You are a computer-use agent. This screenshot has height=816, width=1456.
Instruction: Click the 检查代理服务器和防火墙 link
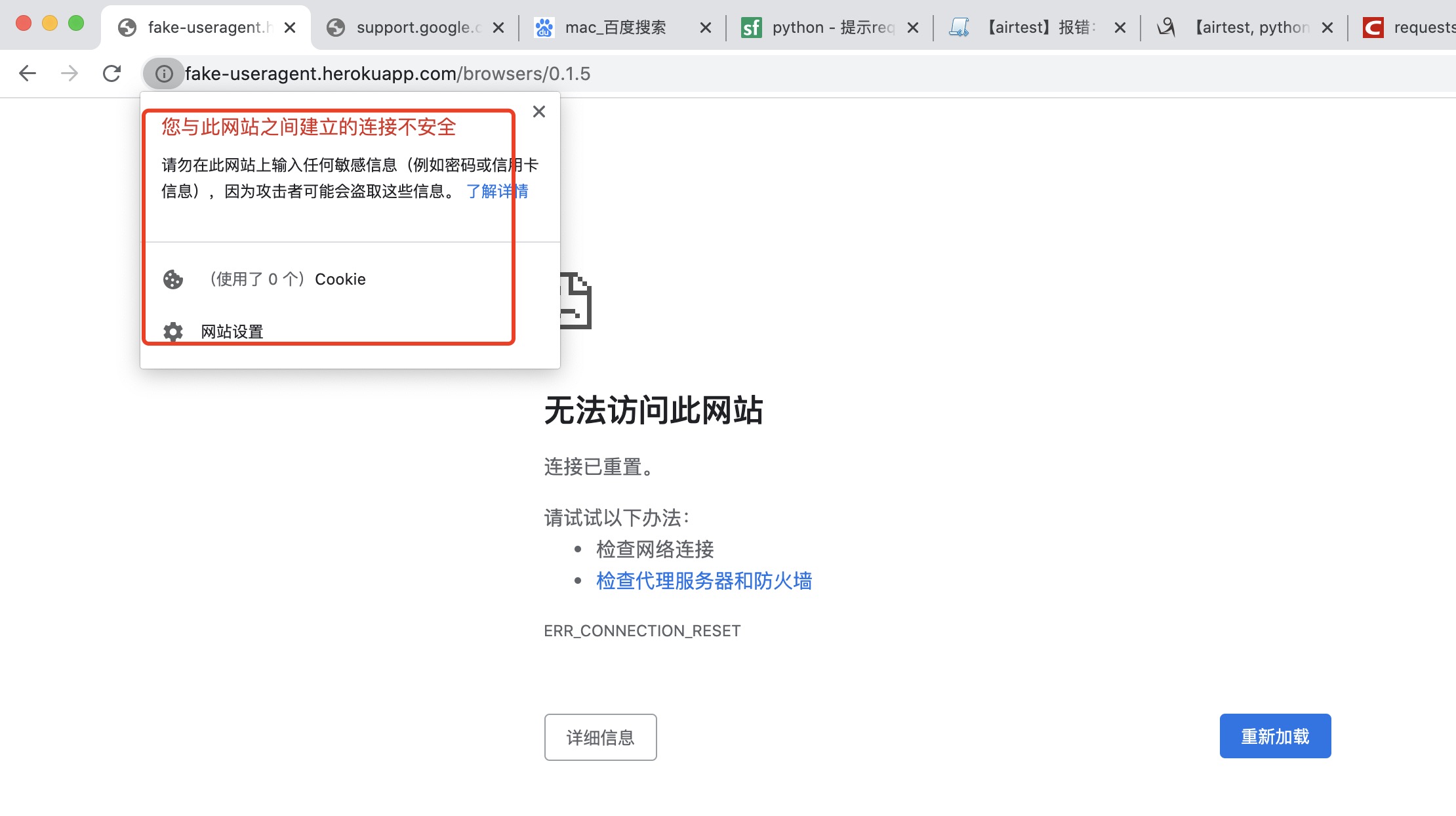tap(704, 581)
